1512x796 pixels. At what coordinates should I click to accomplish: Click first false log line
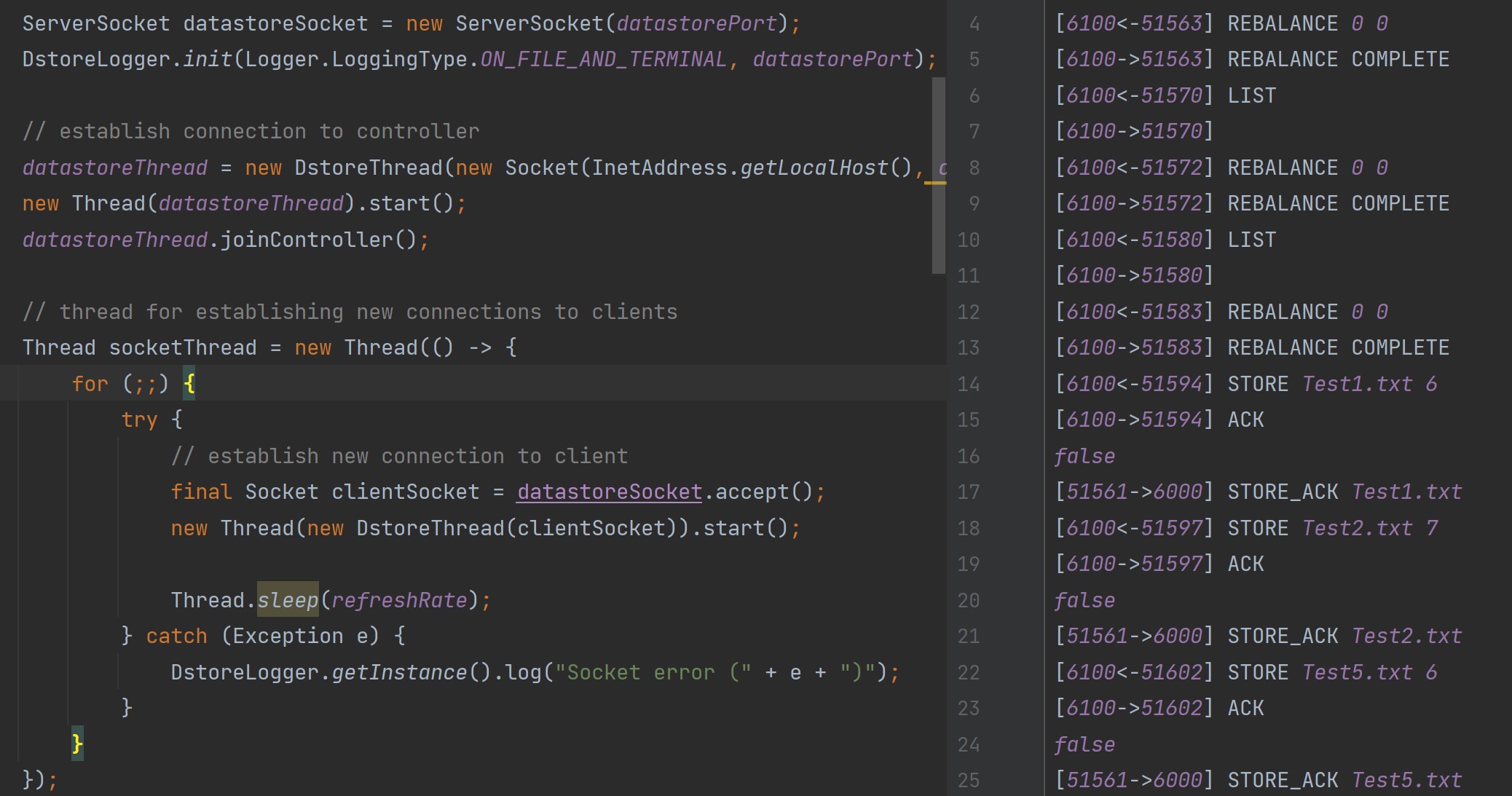[1084, 456]
